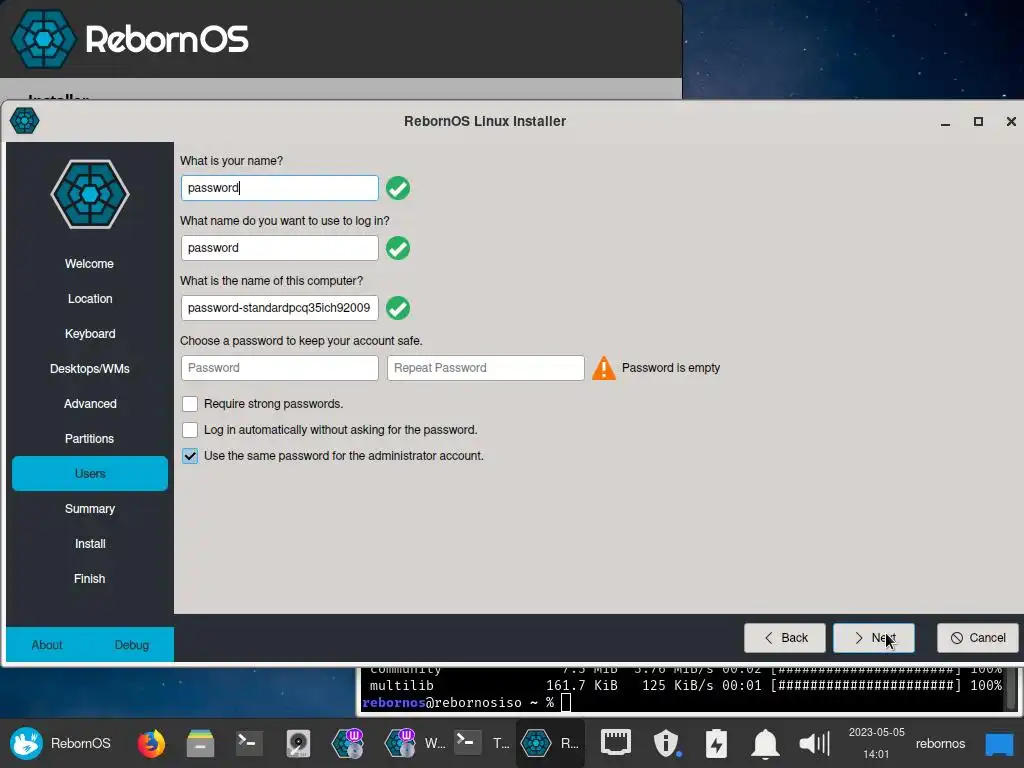Open the disk utility taskbar launcher
The width and height of the screenshot is (1024, 768).
tap(298, 743)
